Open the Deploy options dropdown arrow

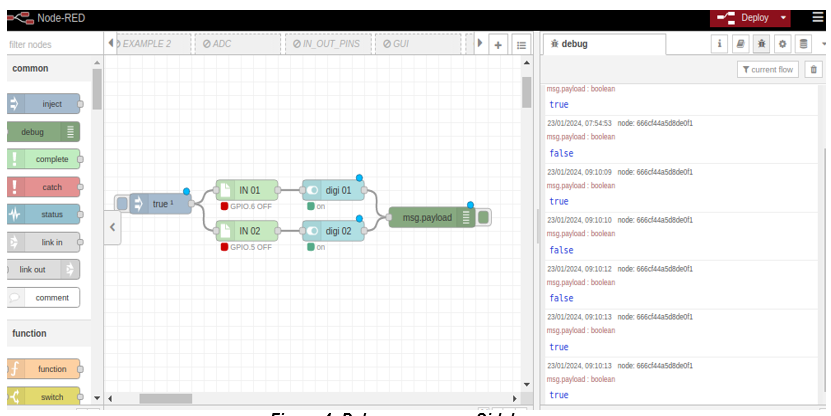pos(783,17)
